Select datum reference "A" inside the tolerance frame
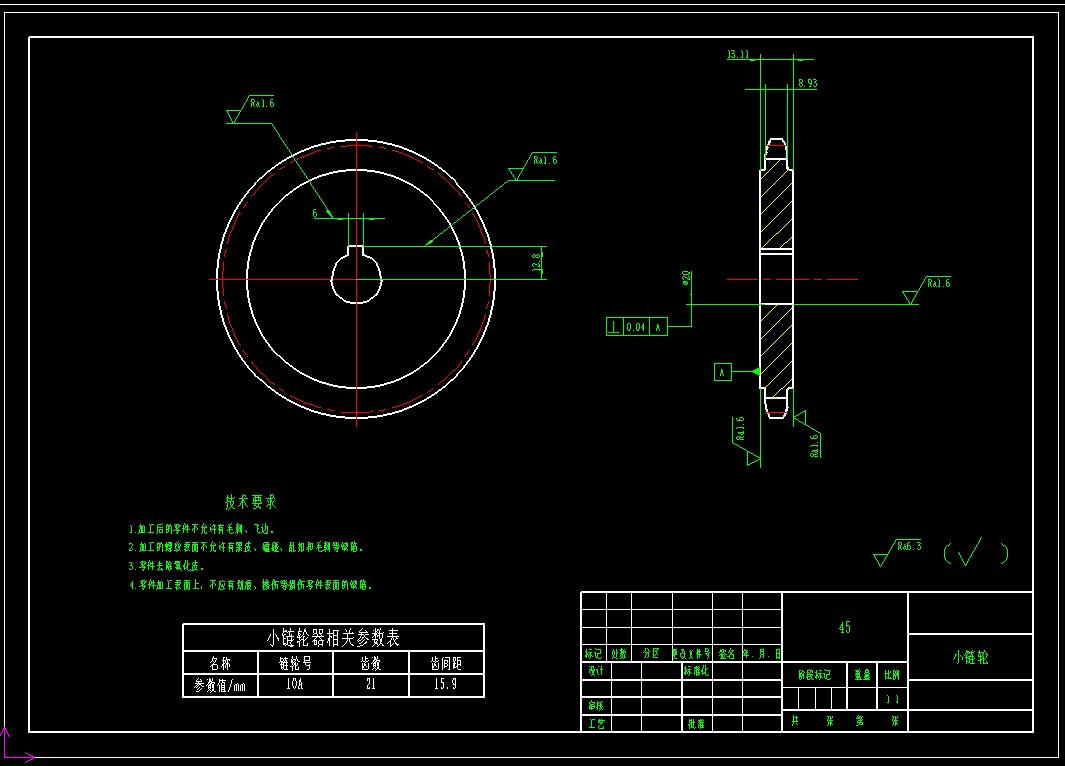Viewport: 1065px width, 766px height. click(x=657, y=327)
